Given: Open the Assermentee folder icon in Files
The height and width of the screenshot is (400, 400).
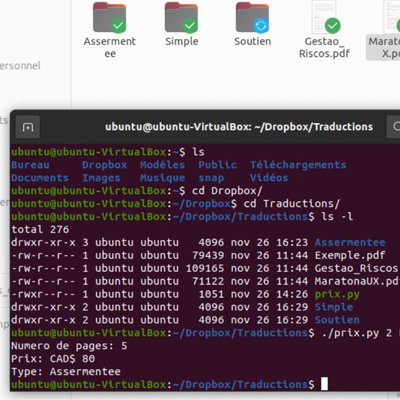Looking at the screenshot, I should click(109, 17).
